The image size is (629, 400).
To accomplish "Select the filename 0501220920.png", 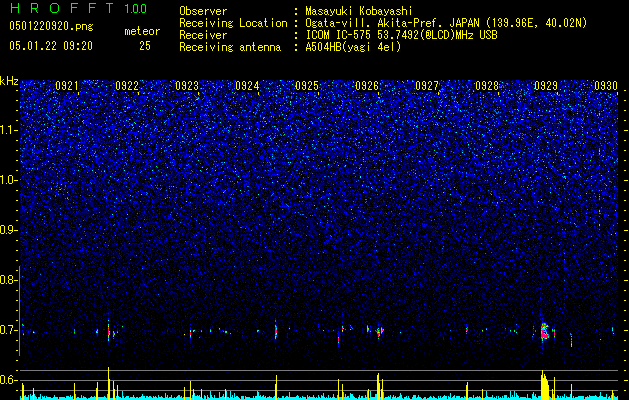I will tap(51, 26).
